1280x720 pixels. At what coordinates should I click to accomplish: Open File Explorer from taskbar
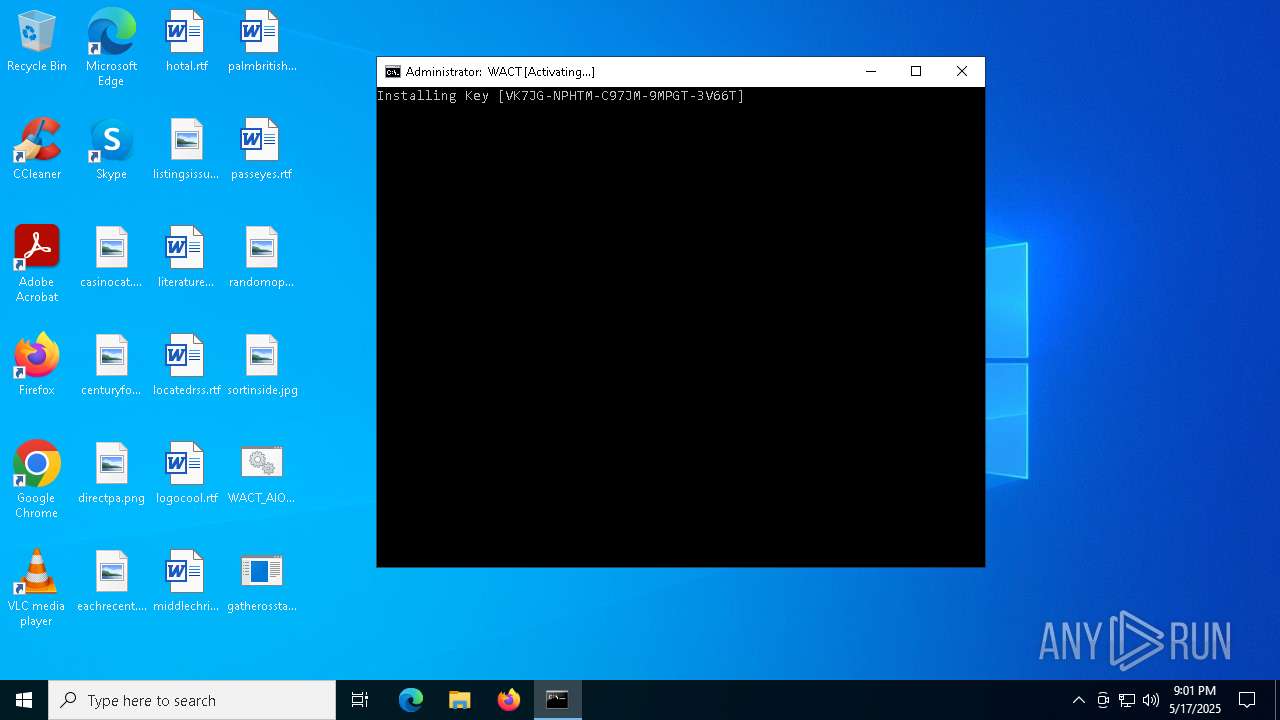[460, 700]
